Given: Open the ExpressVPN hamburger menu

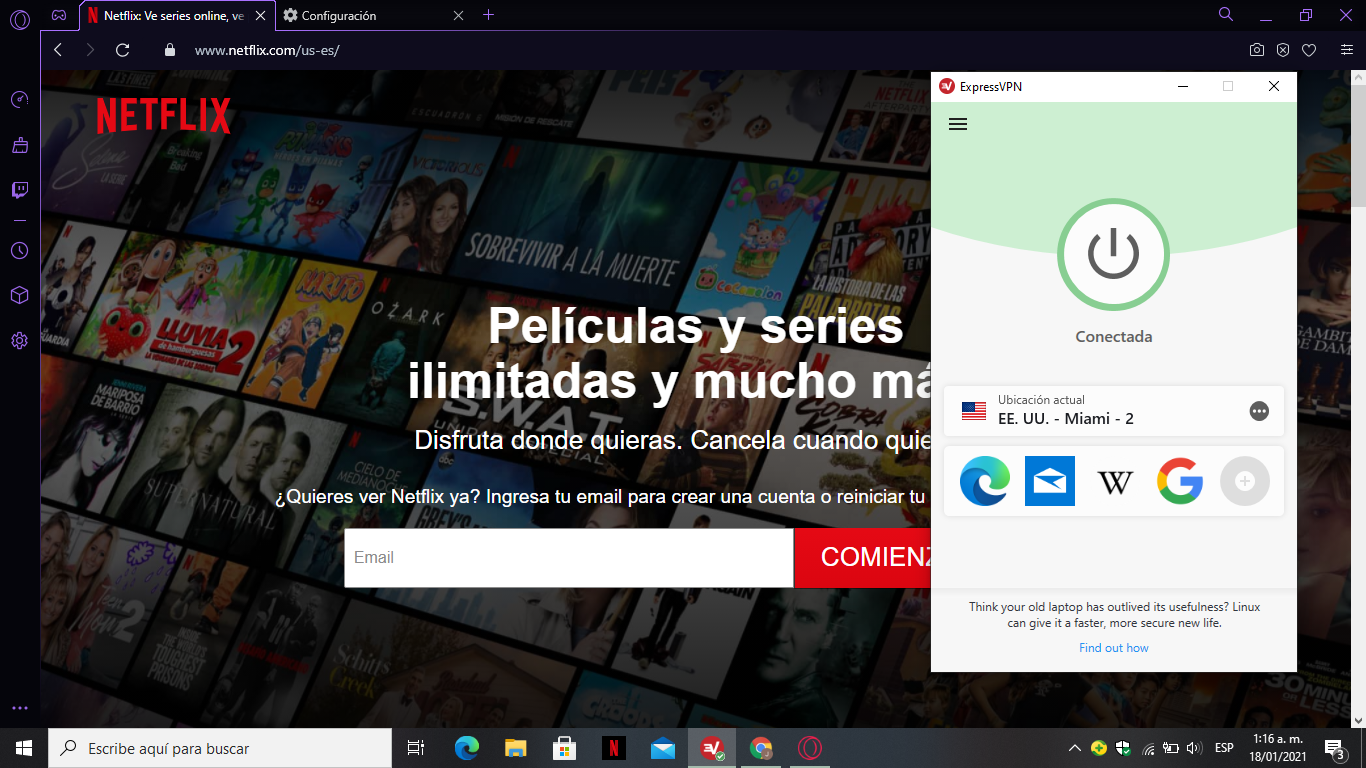Looking at the screenshot, I should [x=958, y=124].
